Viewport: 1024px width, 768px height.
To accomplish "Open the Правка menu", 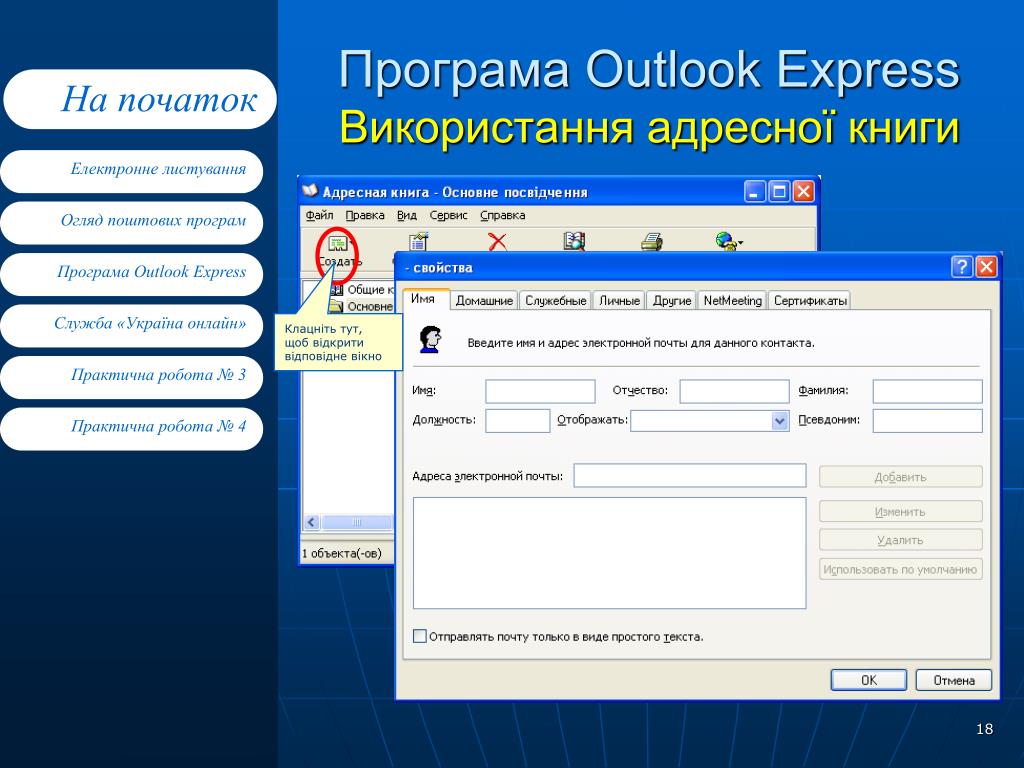I will pos(365,216).
